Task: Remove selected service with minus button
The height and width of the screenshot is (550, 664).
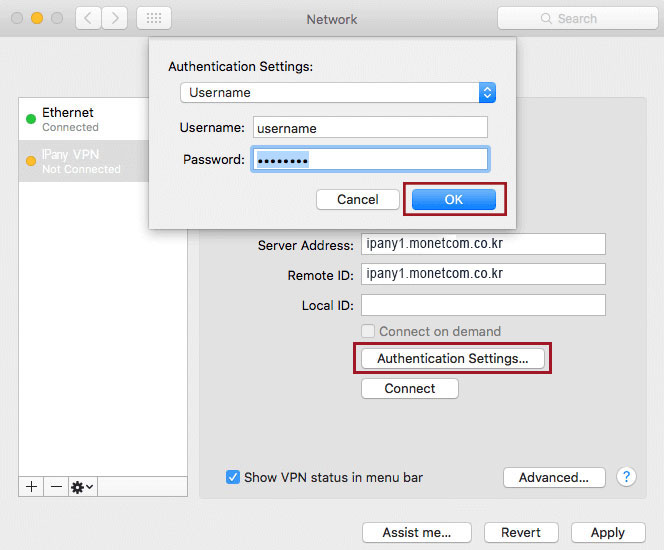Action: (x=56, y=486)
